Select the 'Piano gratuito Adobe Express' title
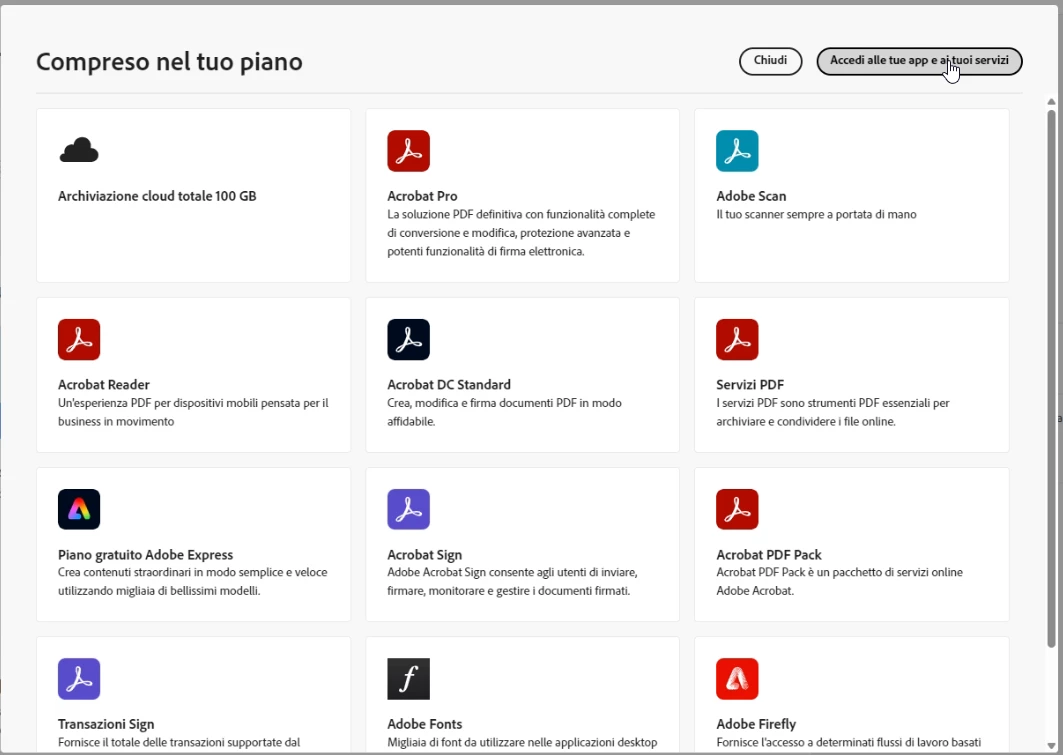This screenshot has height=755, width=1063. 145,554
